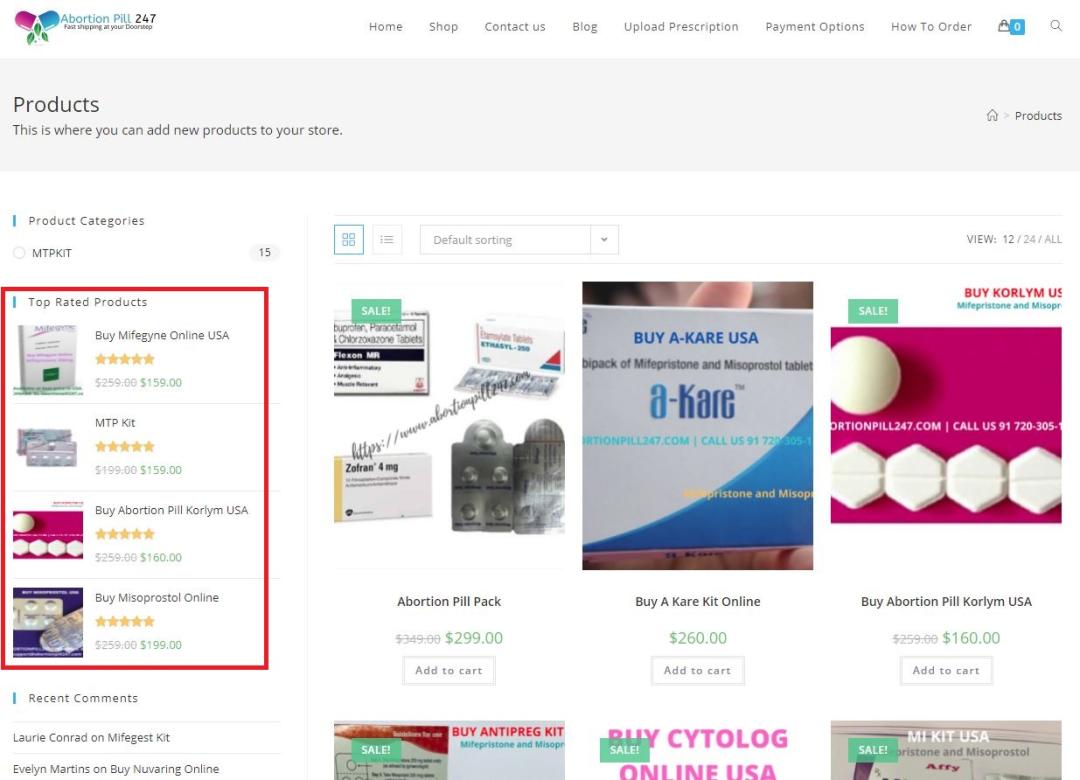Open the Abortion Pill Pack product image

click(x=449, y=425)
